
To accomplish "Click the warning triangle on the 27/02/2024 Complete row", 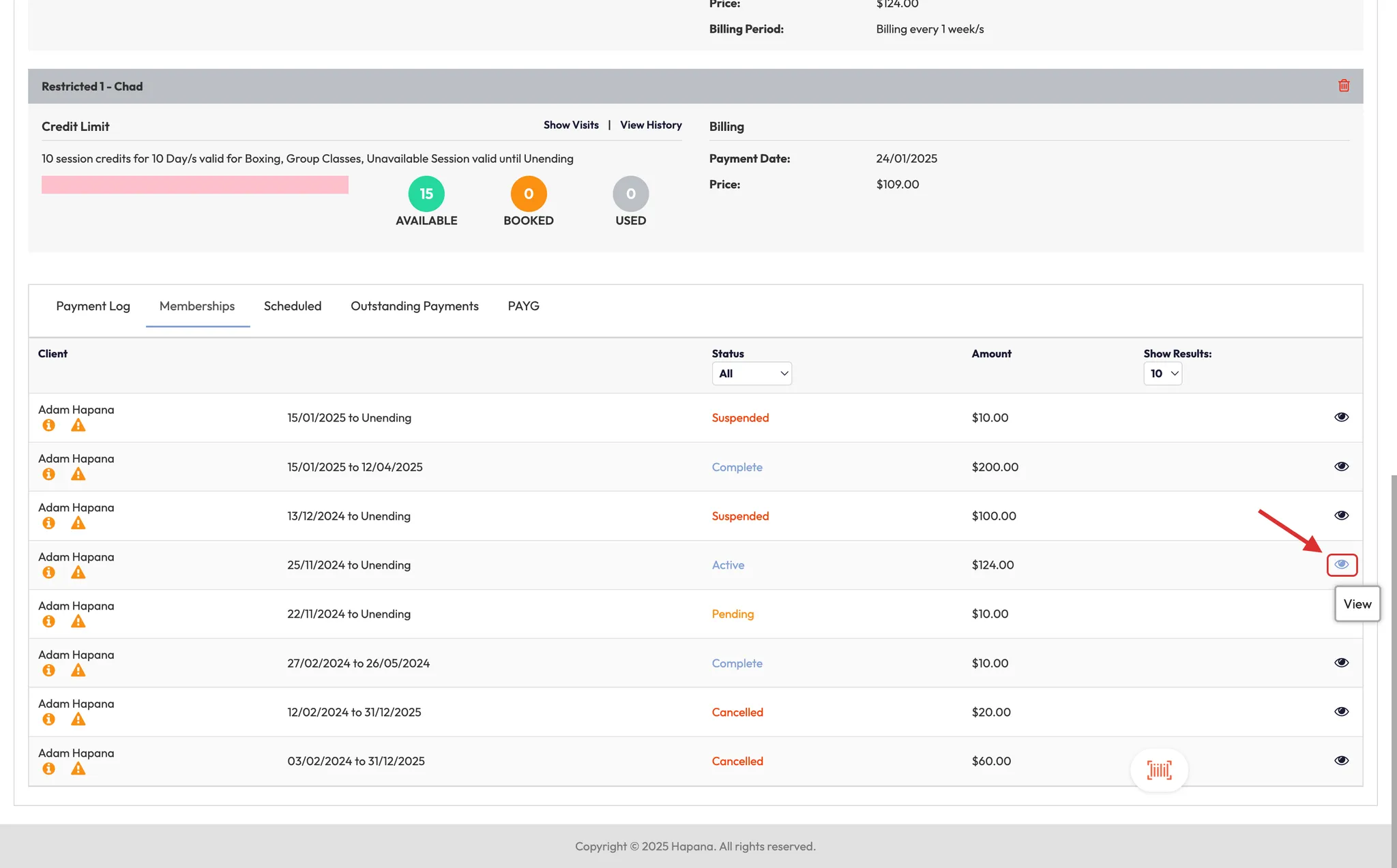I will pos(78,671).
